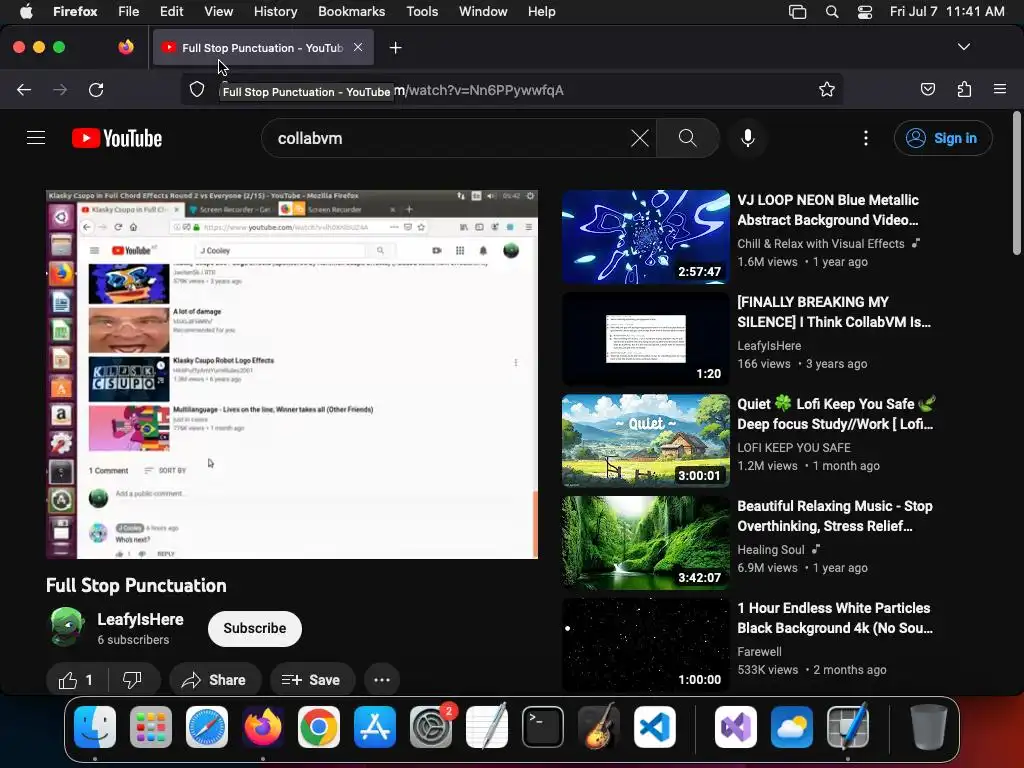Open the LeafyIsHere channel avatar
This screenshot has width=1024, height=768.
[67, 627]
